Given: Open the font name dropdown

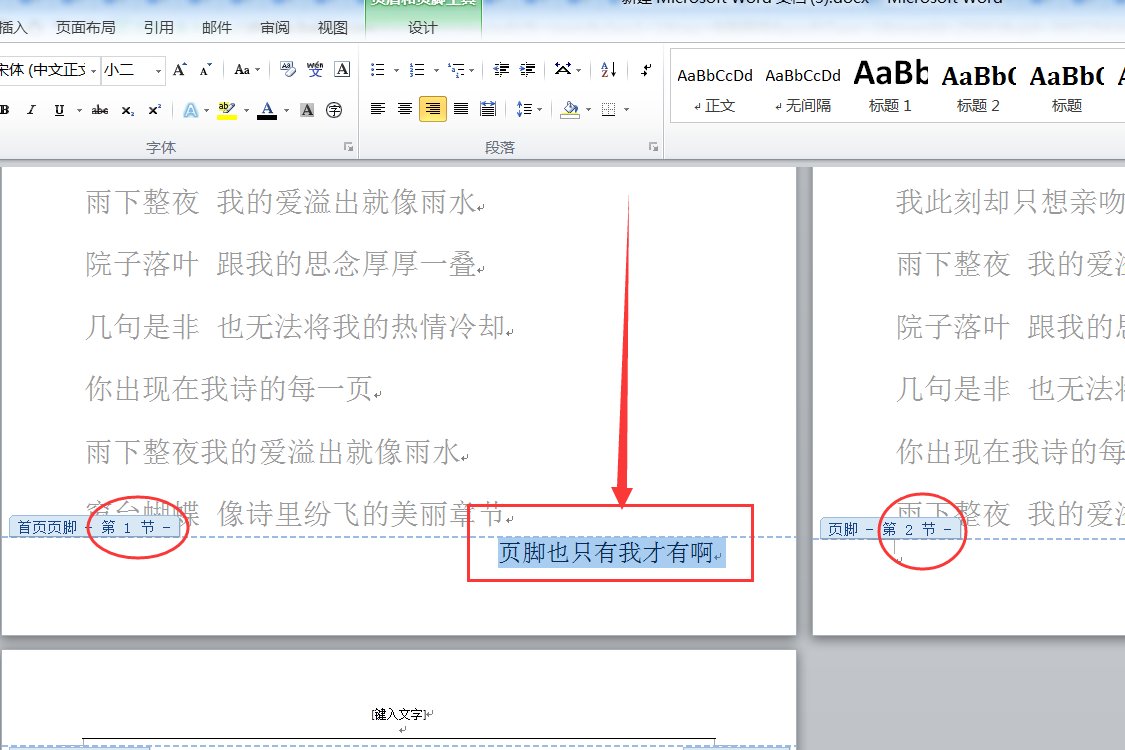Looking at the screenshot, I should pos(93,70).
